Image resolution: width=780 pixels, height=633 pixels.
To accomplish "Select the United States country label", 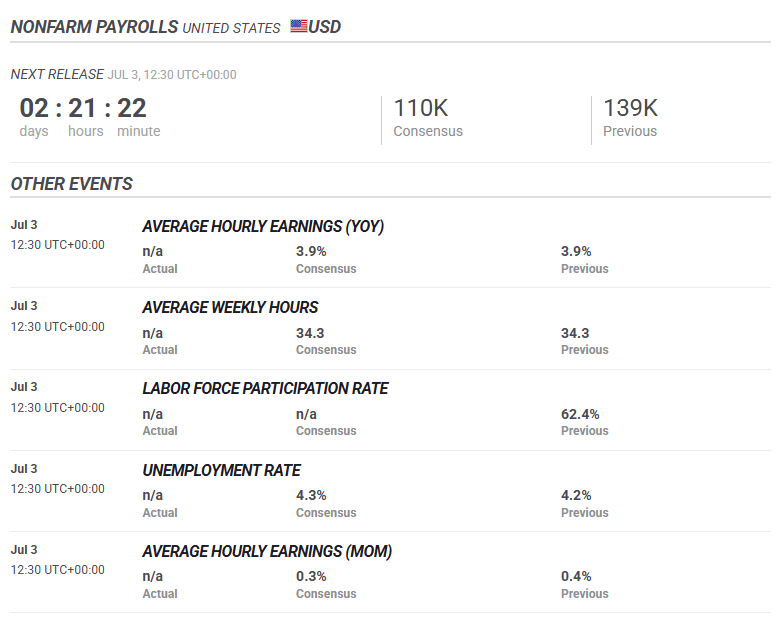I will pos(231,28).
